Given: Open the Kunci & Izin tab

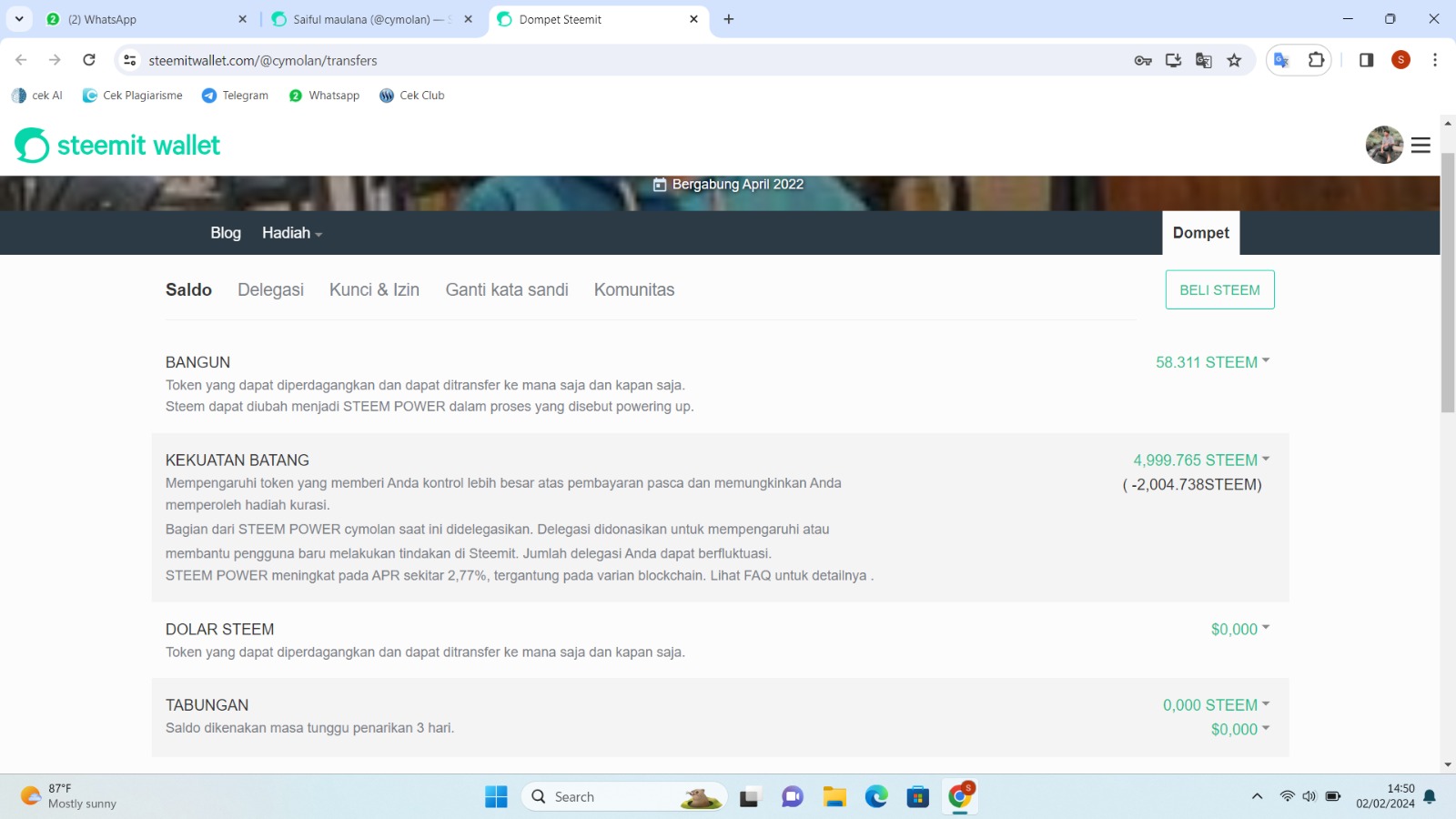Looking at the screenshot, I should [x=374, y=289].
